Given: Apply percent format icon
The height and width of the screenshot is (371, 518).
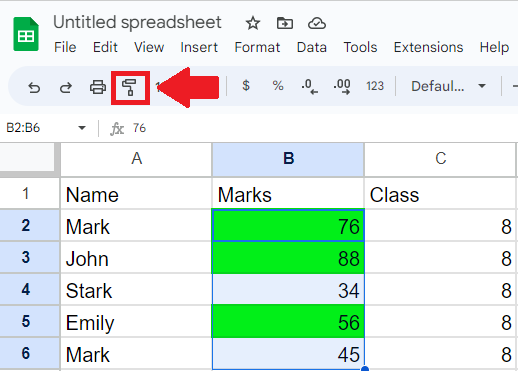Looking at the screenshot, I should 278,86.
